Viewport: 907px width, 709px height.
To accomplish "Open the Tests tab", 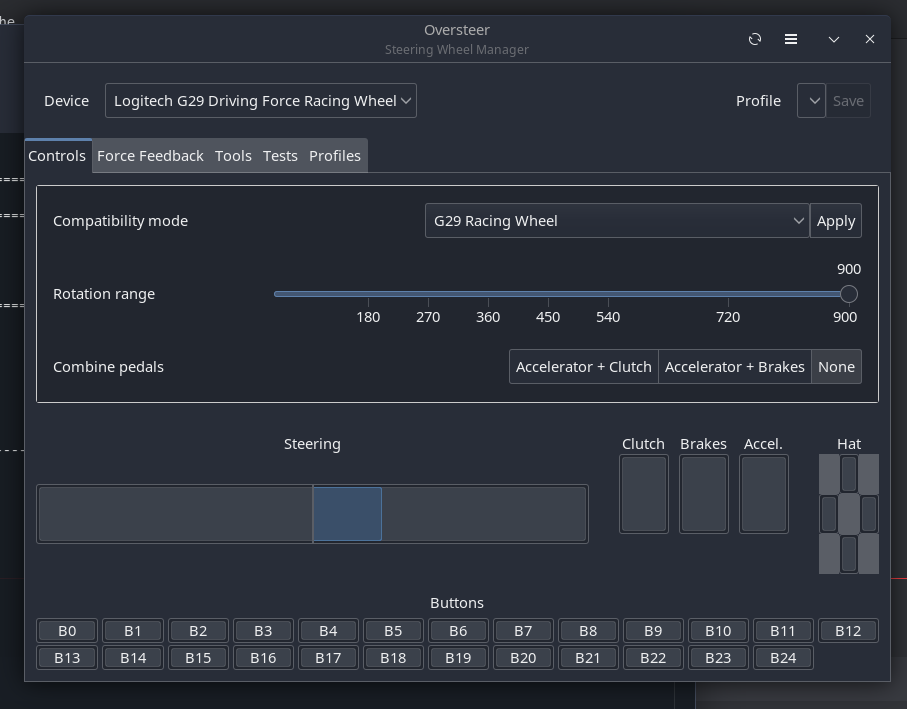I will 280,156.
